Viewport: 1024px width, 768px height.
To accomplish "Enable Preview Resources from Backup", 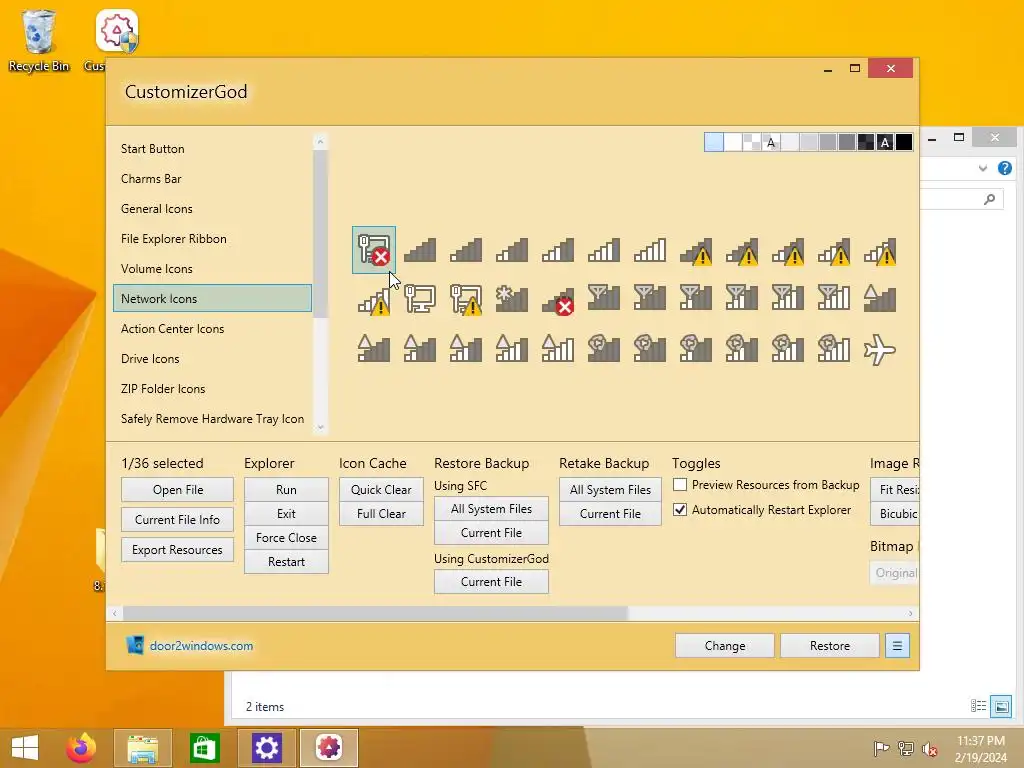I will (680, 485).
